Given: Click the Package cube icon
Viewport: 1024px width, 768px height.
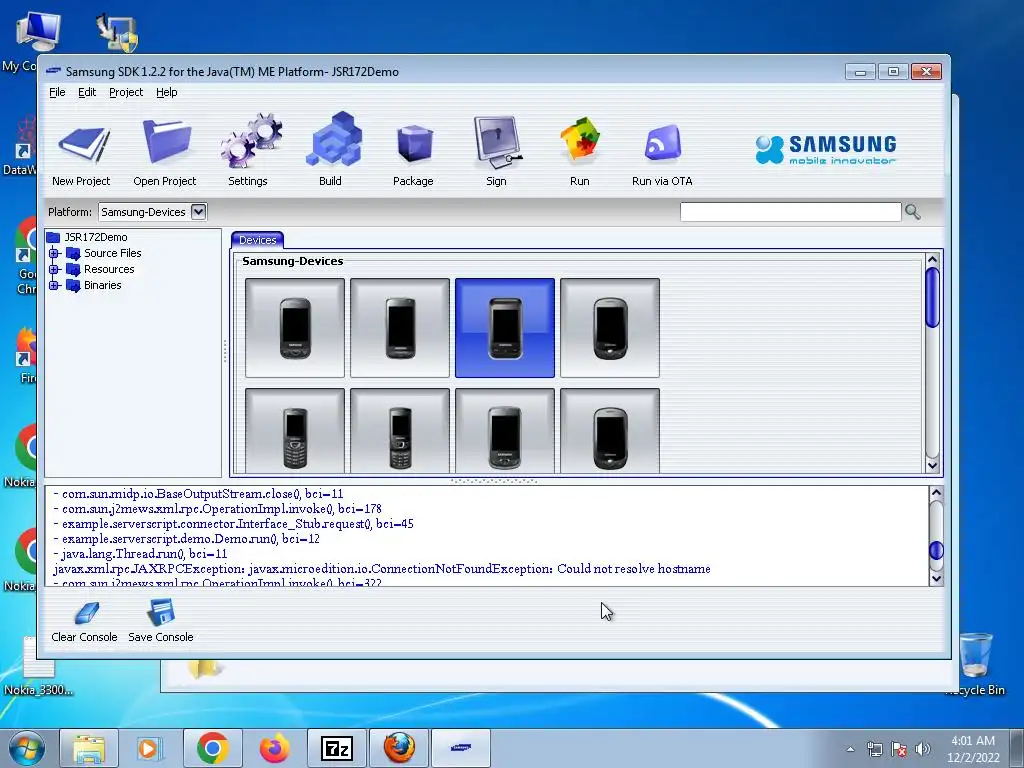Looking at the screenshot, I should 414,143.
